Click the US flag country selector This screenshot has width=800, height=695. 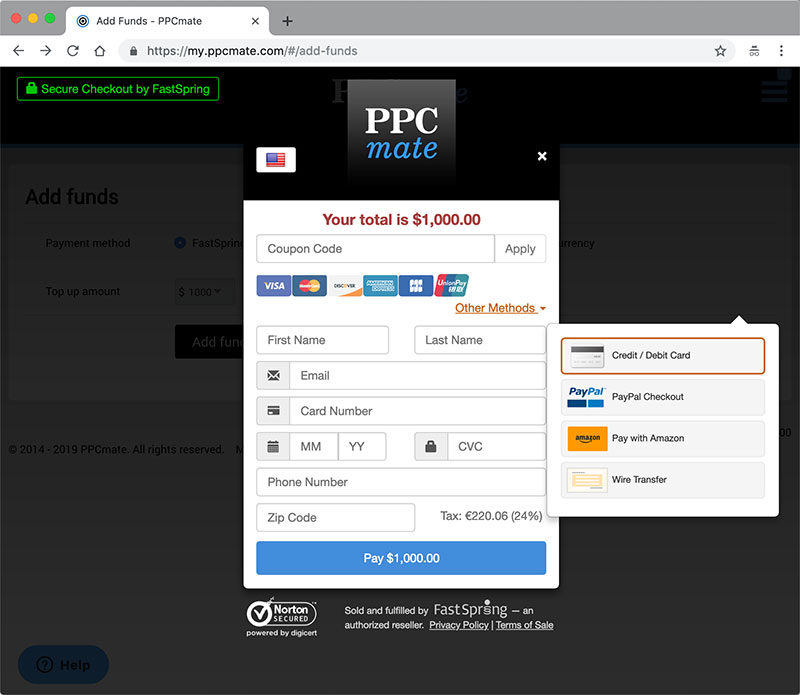[x=276, y=160]
